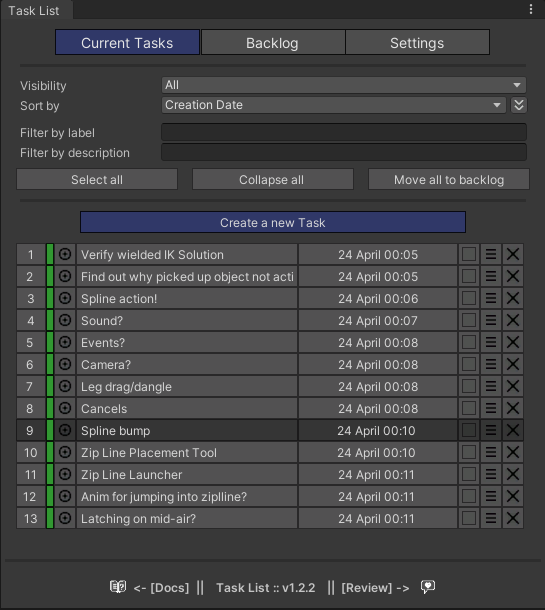545x610 pixels.
Task: Check the box for Zip Line Placement Tool
Action: coord(469,452)
